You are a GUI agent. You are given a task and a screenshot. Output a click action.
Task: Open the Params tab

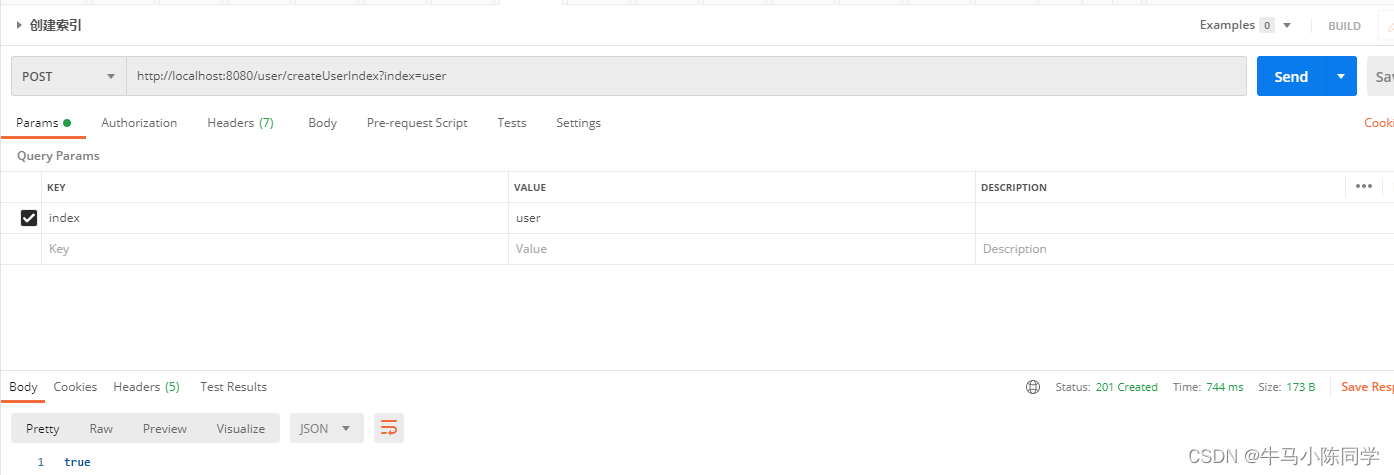[43, 123]
